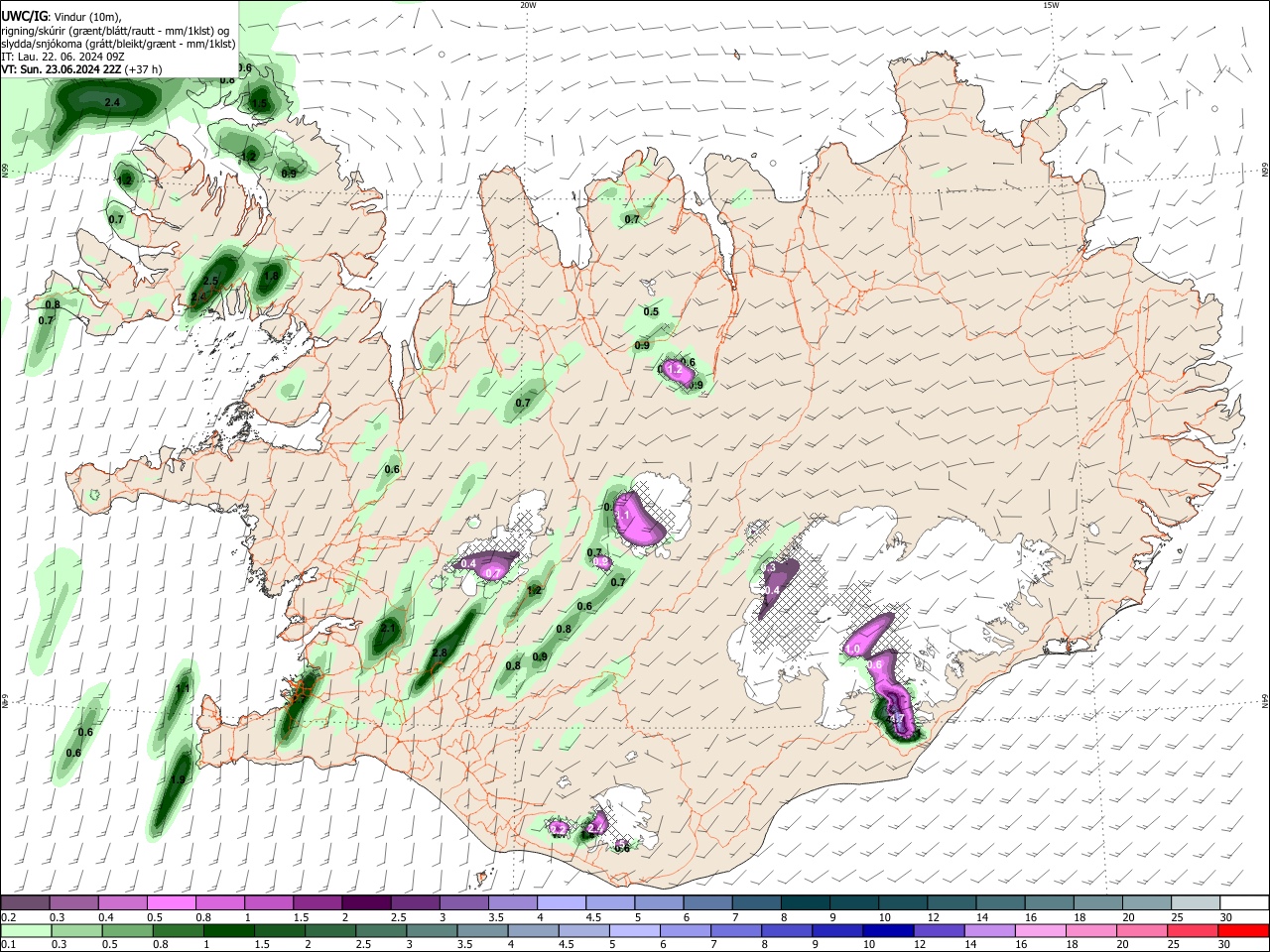Click the 'slydda/snjókoma' legend description line
This screenshot has height=952, width=1270.
point(118,44)
